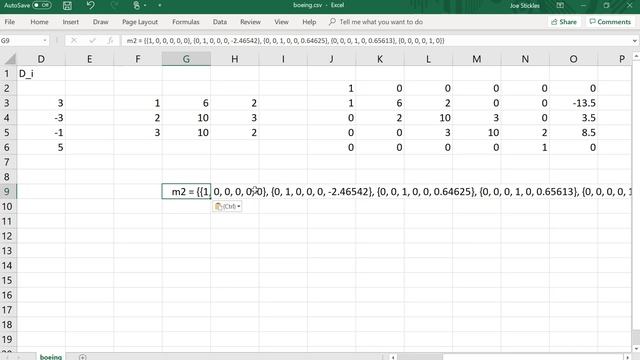The height and width of the screenshot is (360, 640).
Task: Click cell with value 8.5
Action: pyautogui.click(x=573, y=133)
